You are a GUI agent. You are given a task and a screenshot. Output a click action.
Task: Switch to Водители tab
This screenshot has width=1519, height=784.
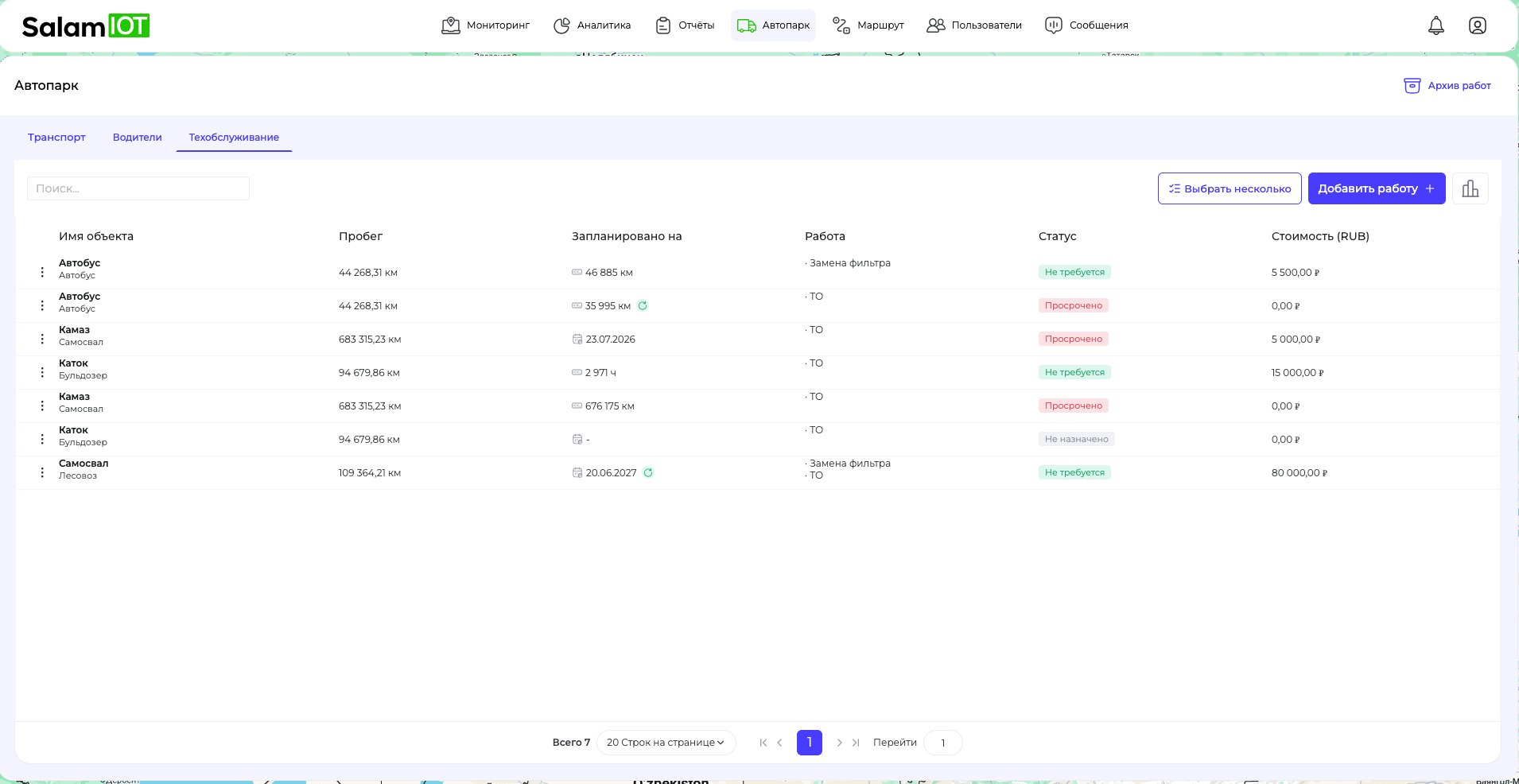(x=138, y=137)
